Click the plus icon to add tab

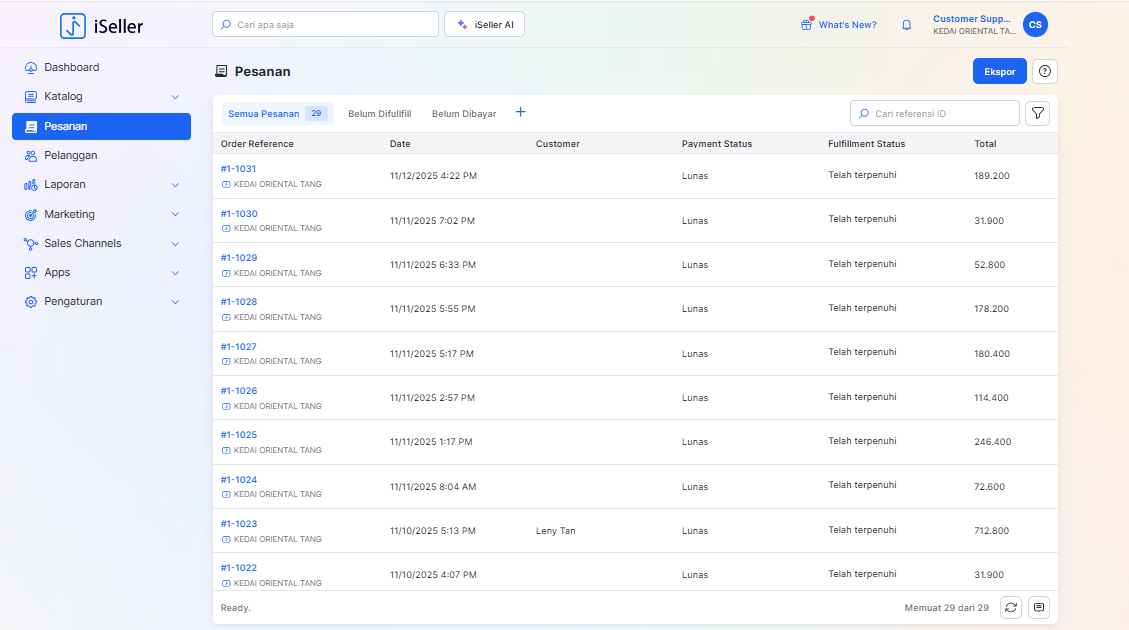click(x=520, y=113)
